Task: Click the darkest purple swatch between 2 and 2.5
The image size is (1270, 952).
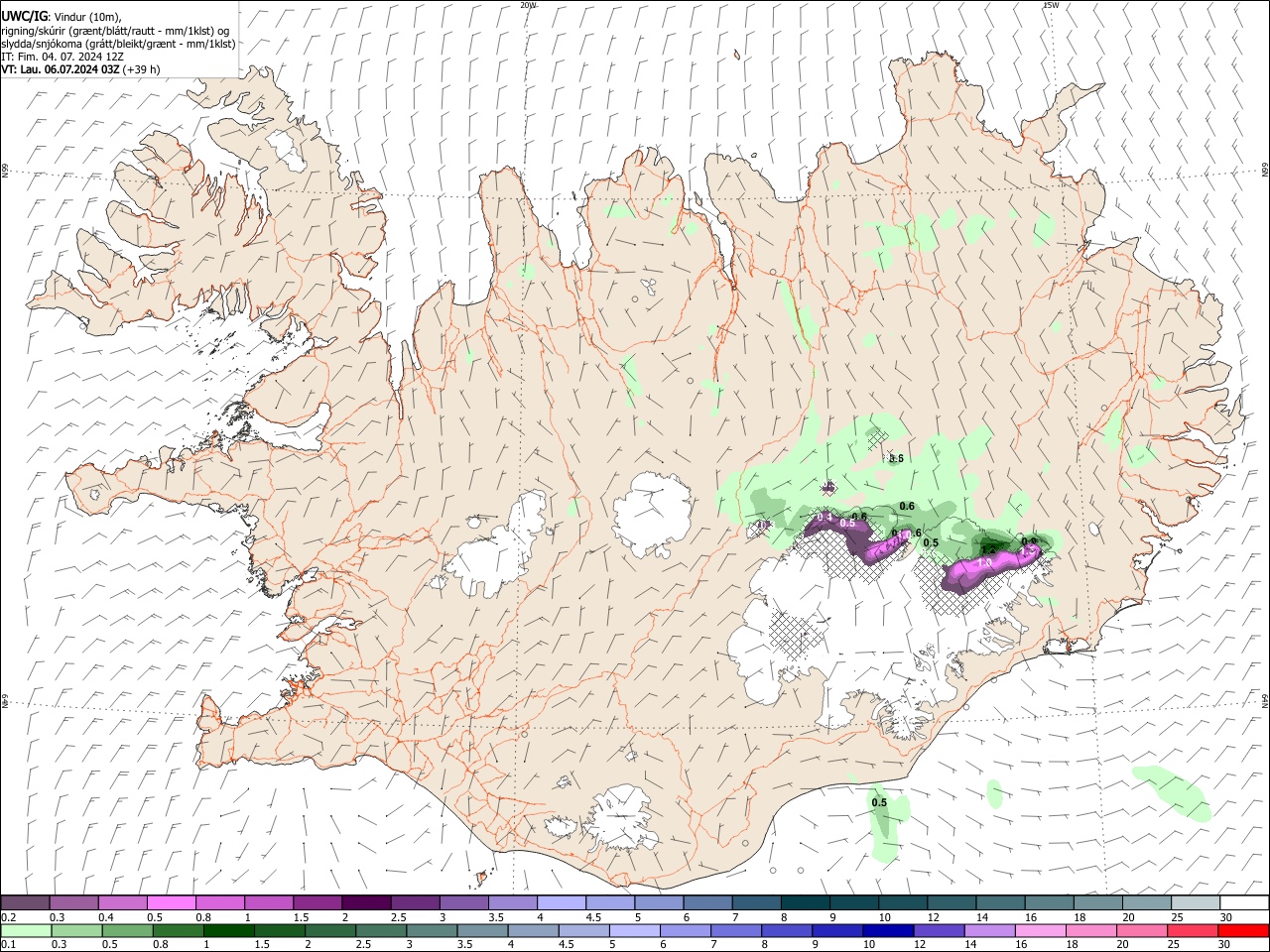Action: [365, 902]
